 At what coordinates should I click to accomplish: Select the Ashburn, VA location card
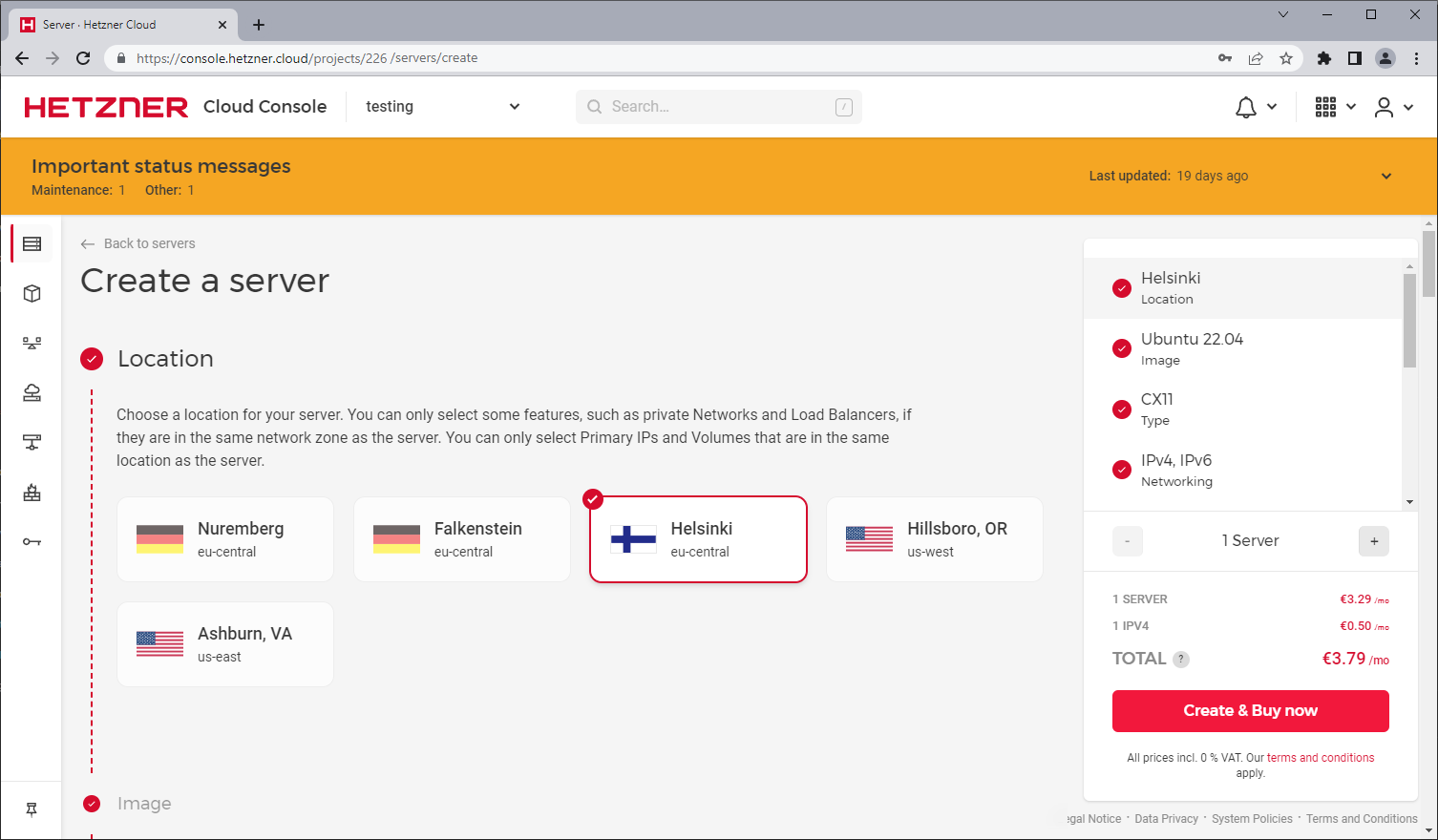tap(225, 644)
